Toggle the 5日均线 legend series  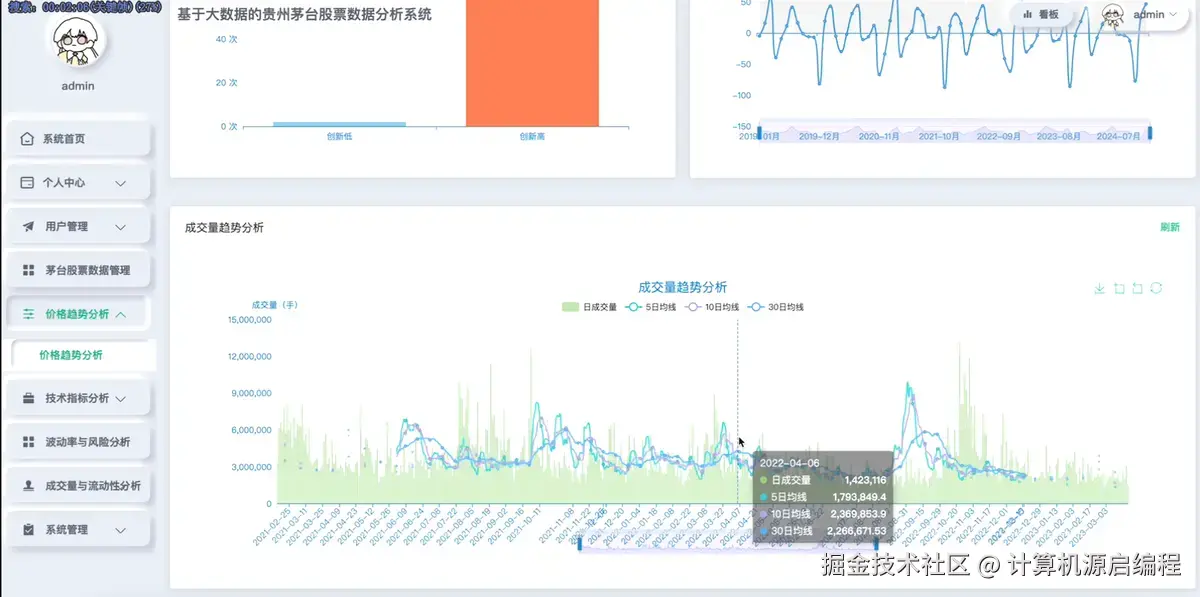pyautogui.click(x=651, y=307)
